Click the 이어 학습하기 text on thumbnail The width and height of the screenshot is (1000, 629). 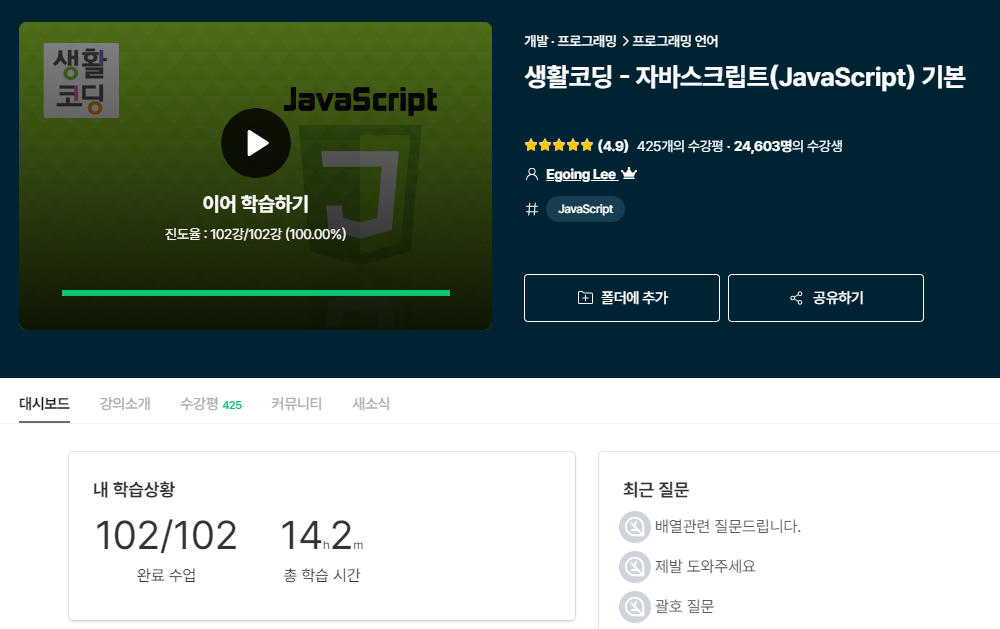256,204
